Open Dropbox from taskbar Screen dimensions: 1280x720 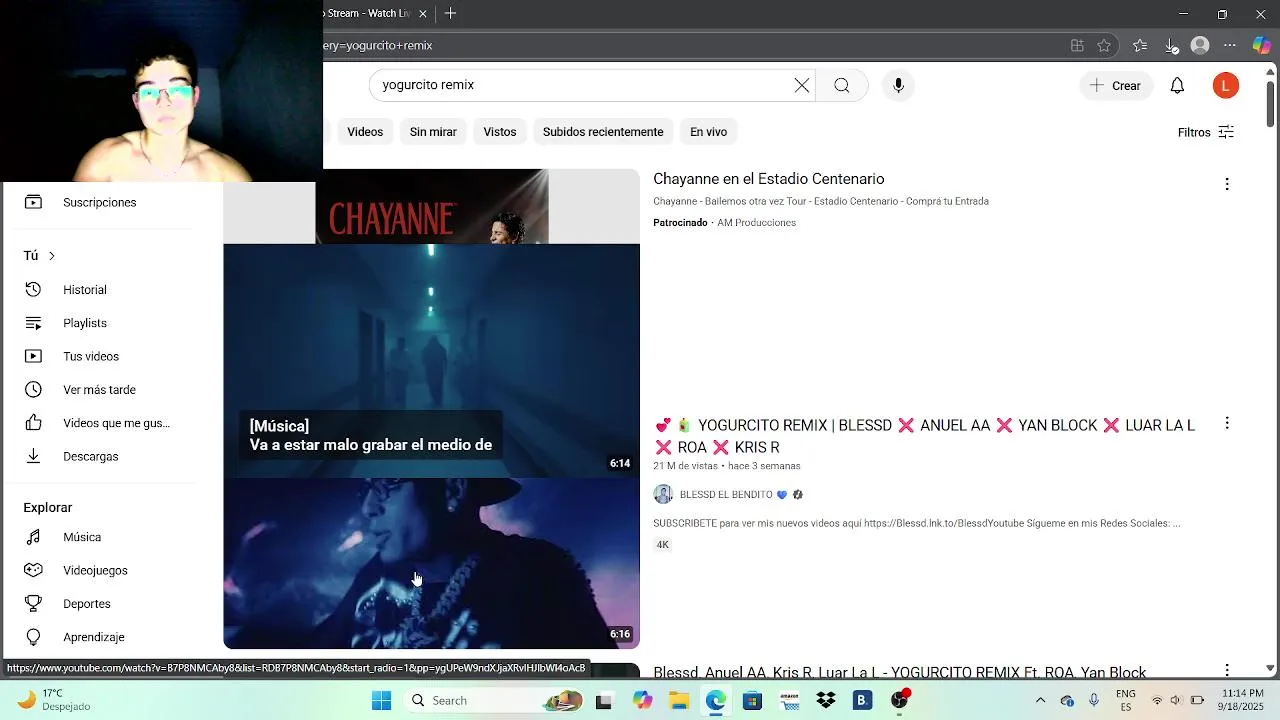click(826, 701)
